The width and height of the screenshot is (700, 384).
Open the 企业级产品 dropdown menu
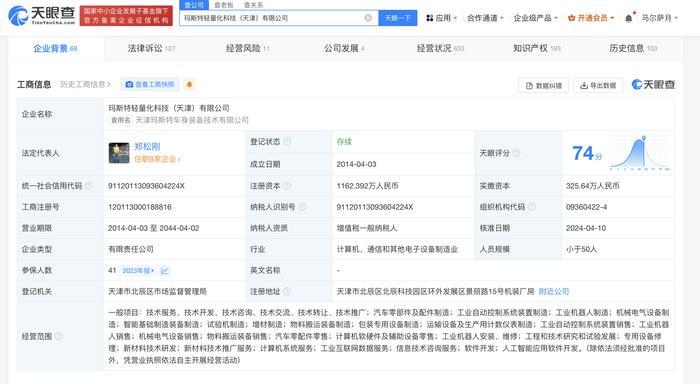[535, 18]
